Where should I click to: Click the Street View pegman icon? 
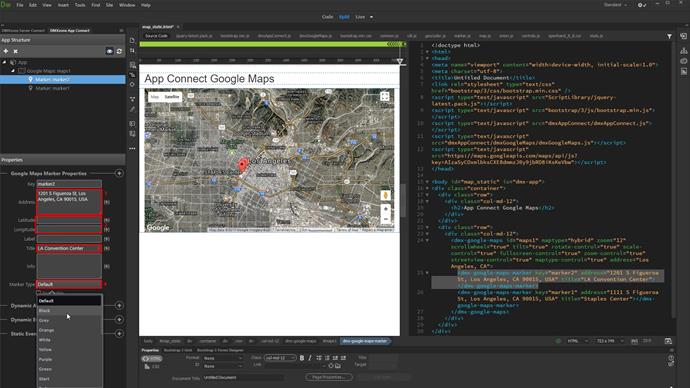[x=385, y=195]
